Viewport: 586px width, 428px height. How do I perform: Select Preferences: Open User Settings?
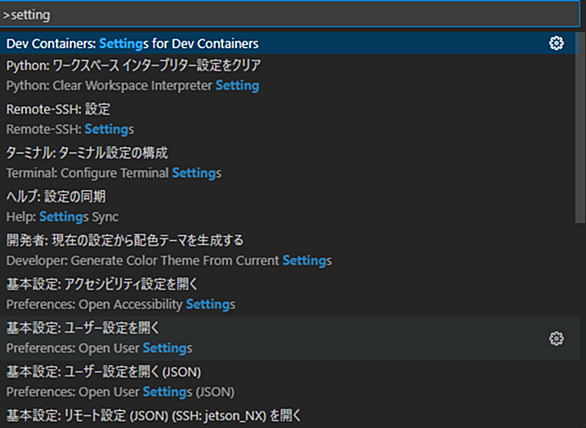click(290, 338)
